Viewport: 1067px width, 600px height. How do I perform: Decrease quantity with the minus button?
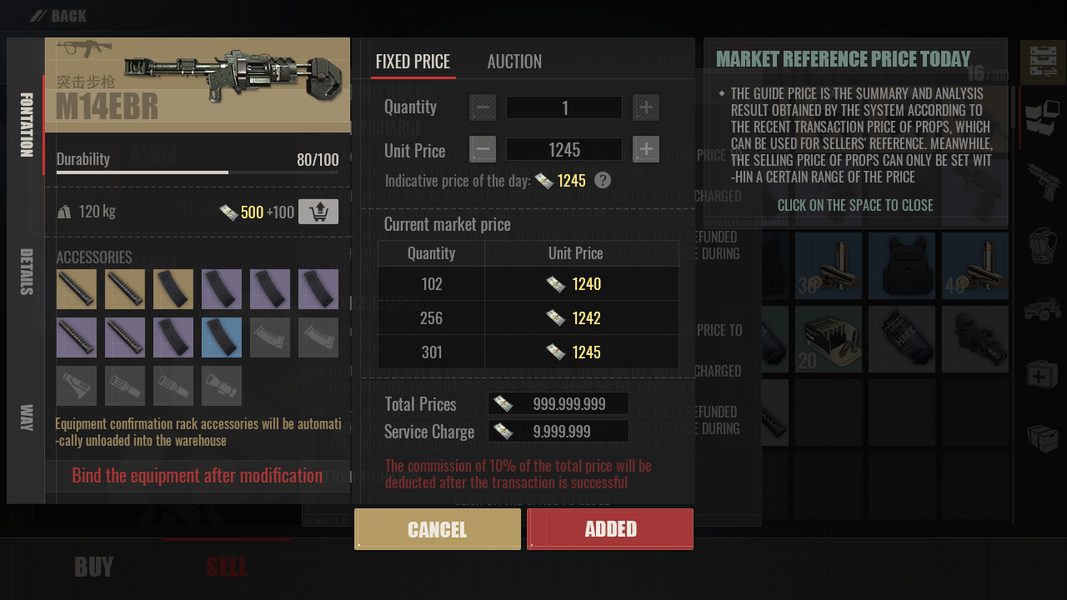click(482, 107)
